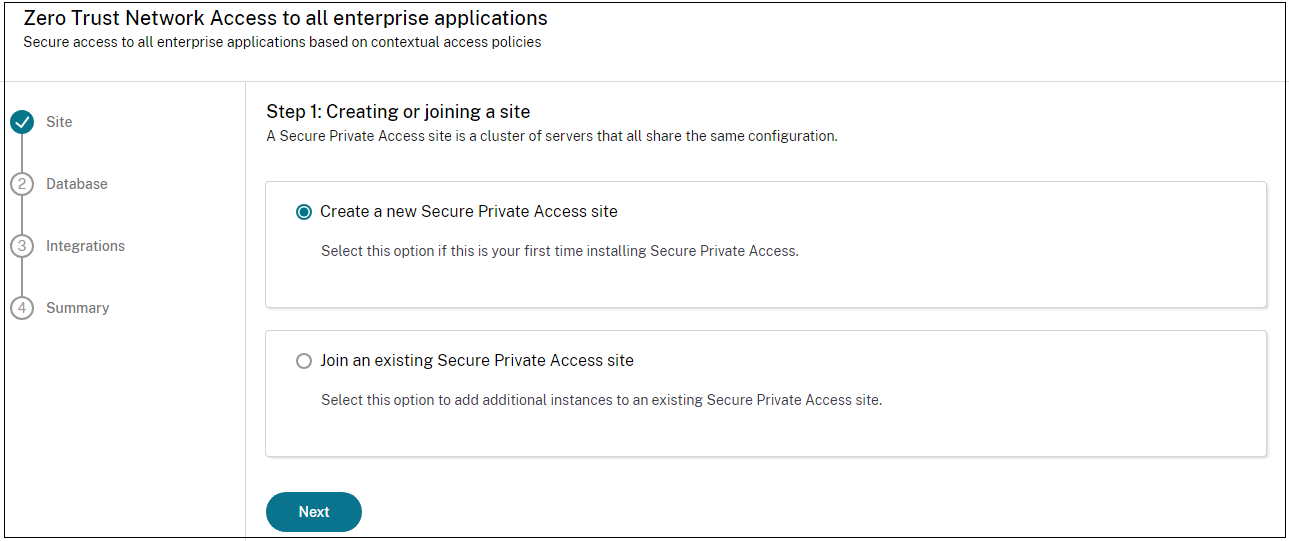
Task: Select the Summary step label
Action: click(x=77, y=308)
